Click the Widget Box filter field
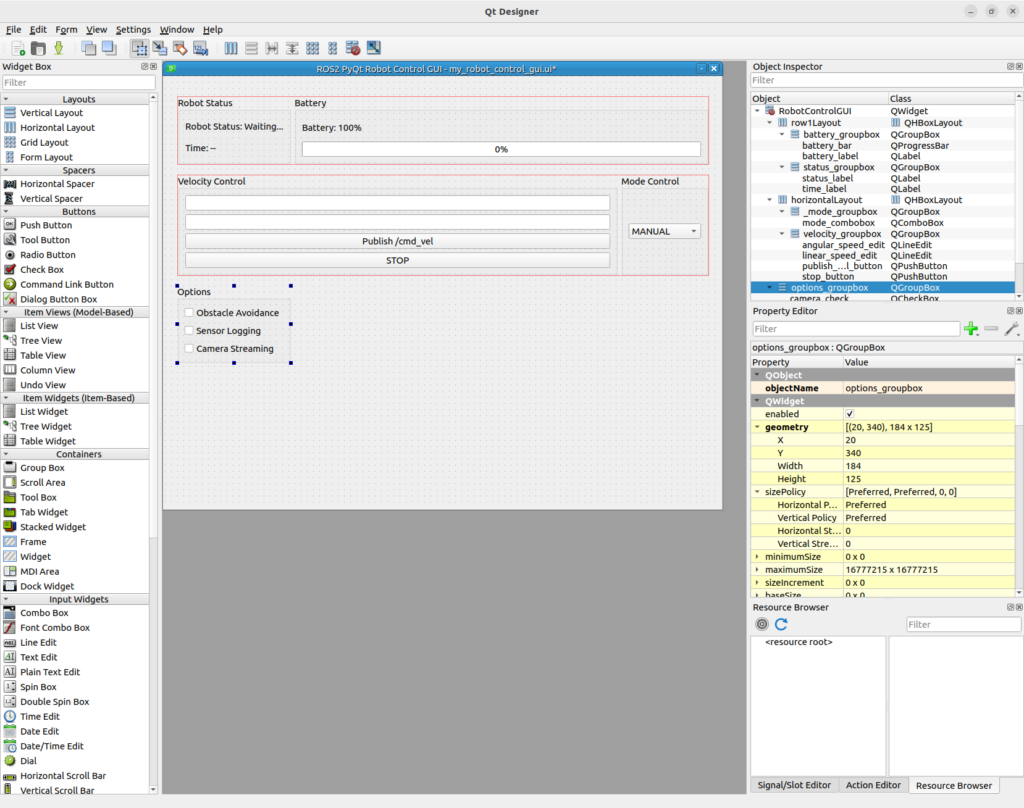 [78, 82]
